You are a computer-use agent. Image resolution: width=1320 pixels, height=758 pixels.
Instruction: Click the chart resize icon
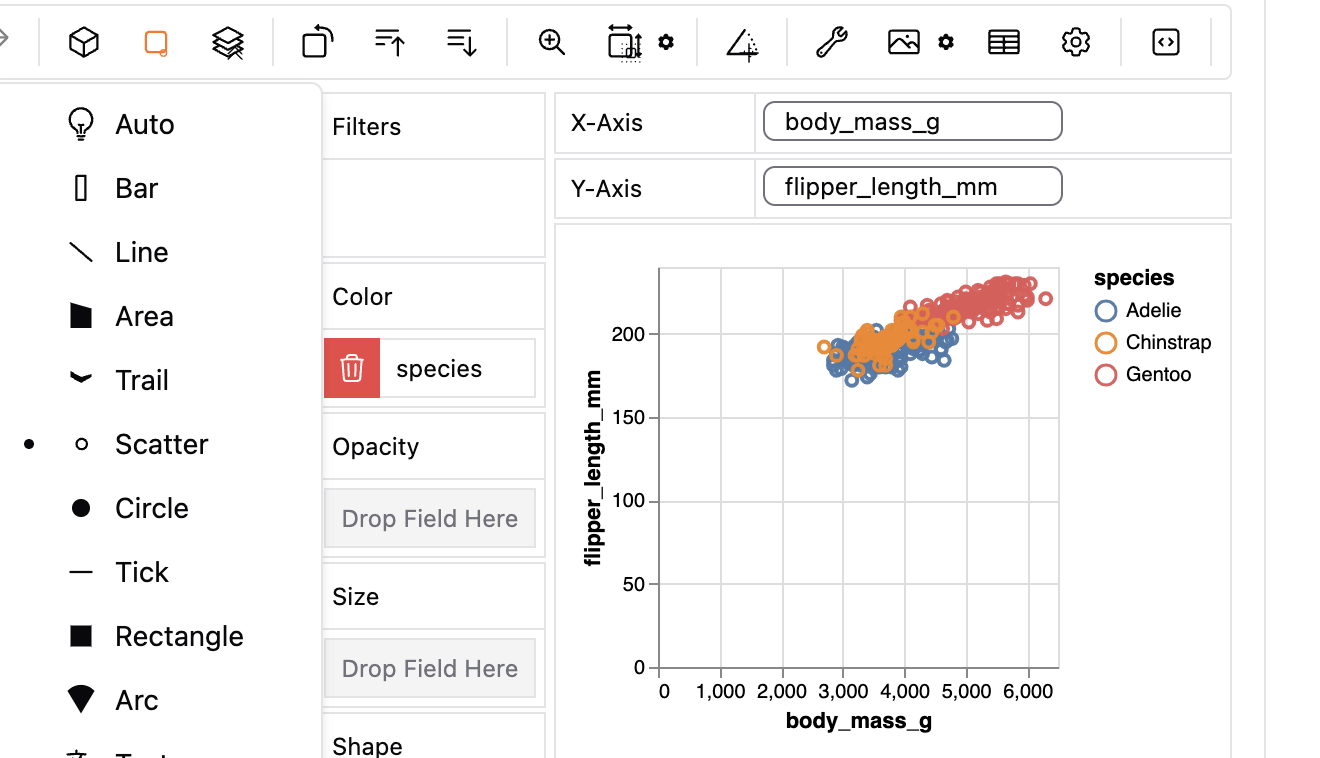point(625,42)
